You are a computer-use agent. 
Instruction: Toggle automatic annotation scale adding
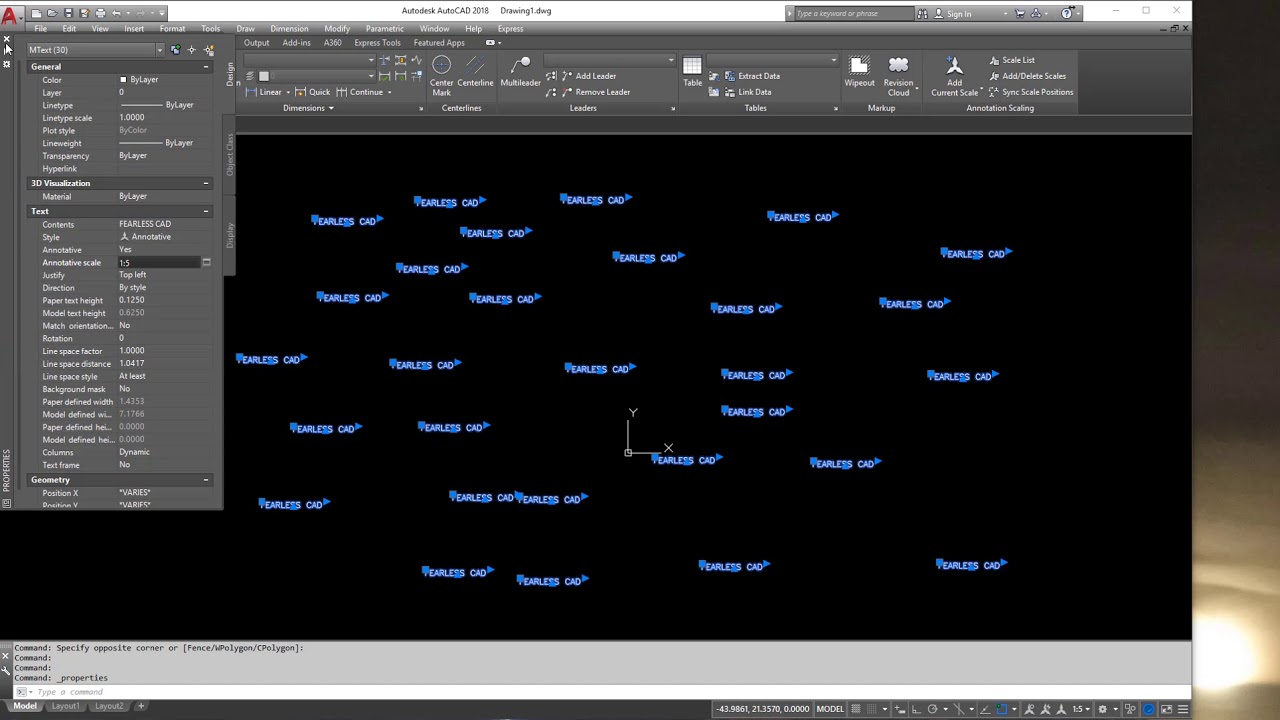click(x=1045, y=709)
